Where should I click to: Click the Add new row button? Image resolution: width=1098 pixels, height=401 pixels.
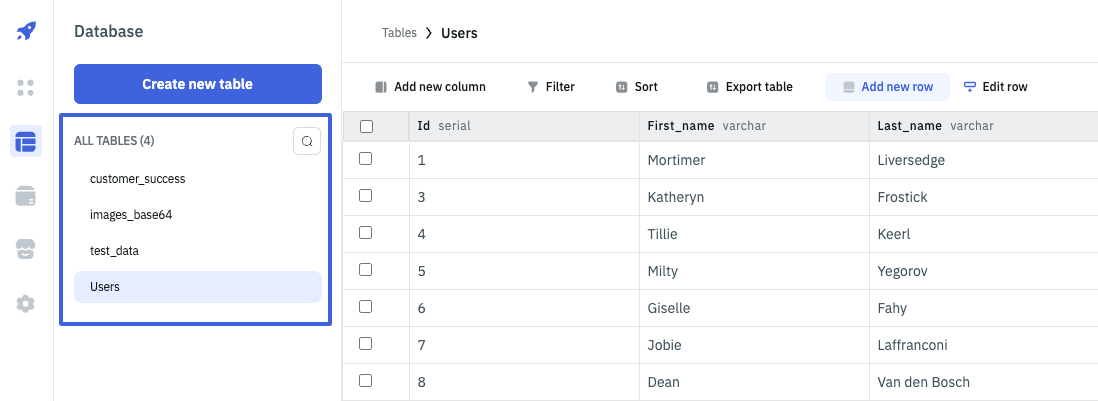[x=887, y=87]
